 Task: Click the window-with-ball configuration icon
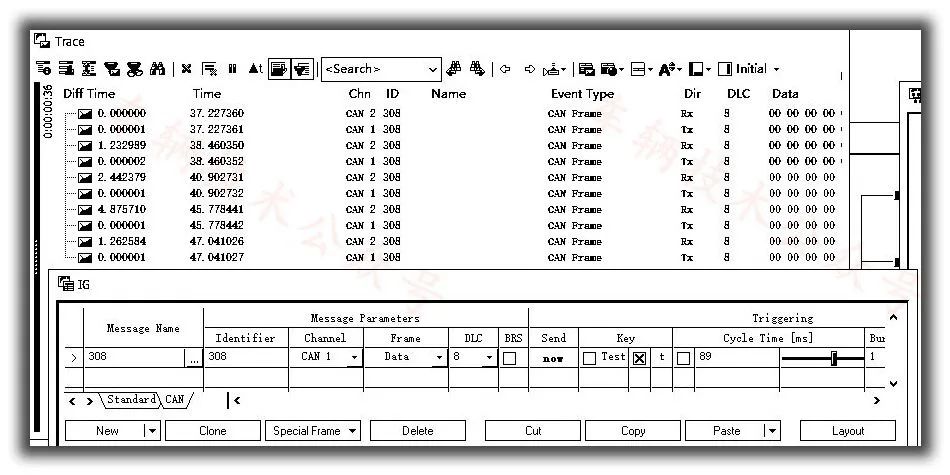pyautogui.click(x=608, y=69)
